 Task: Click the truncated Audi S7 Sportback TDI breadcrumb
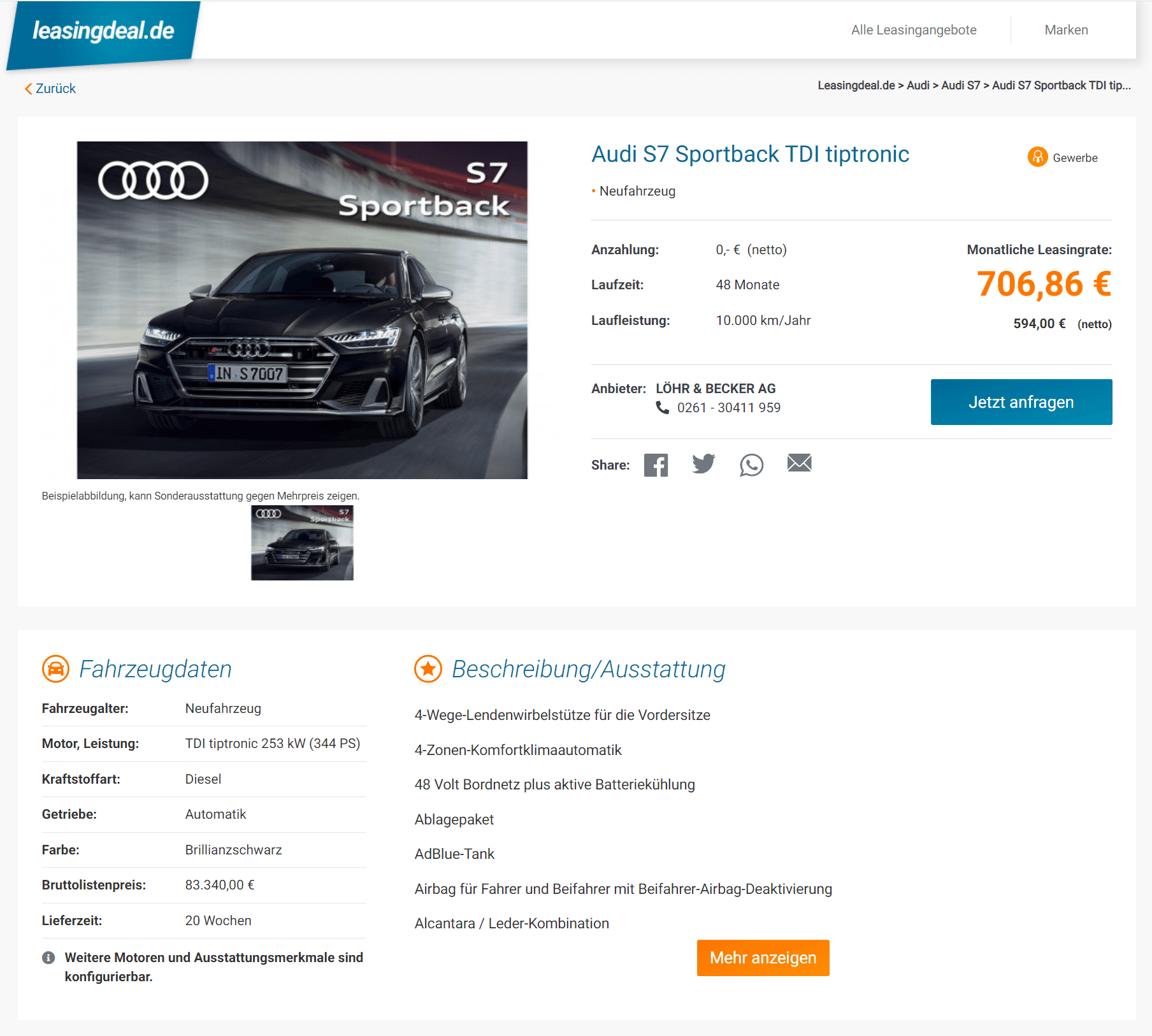1061,85
